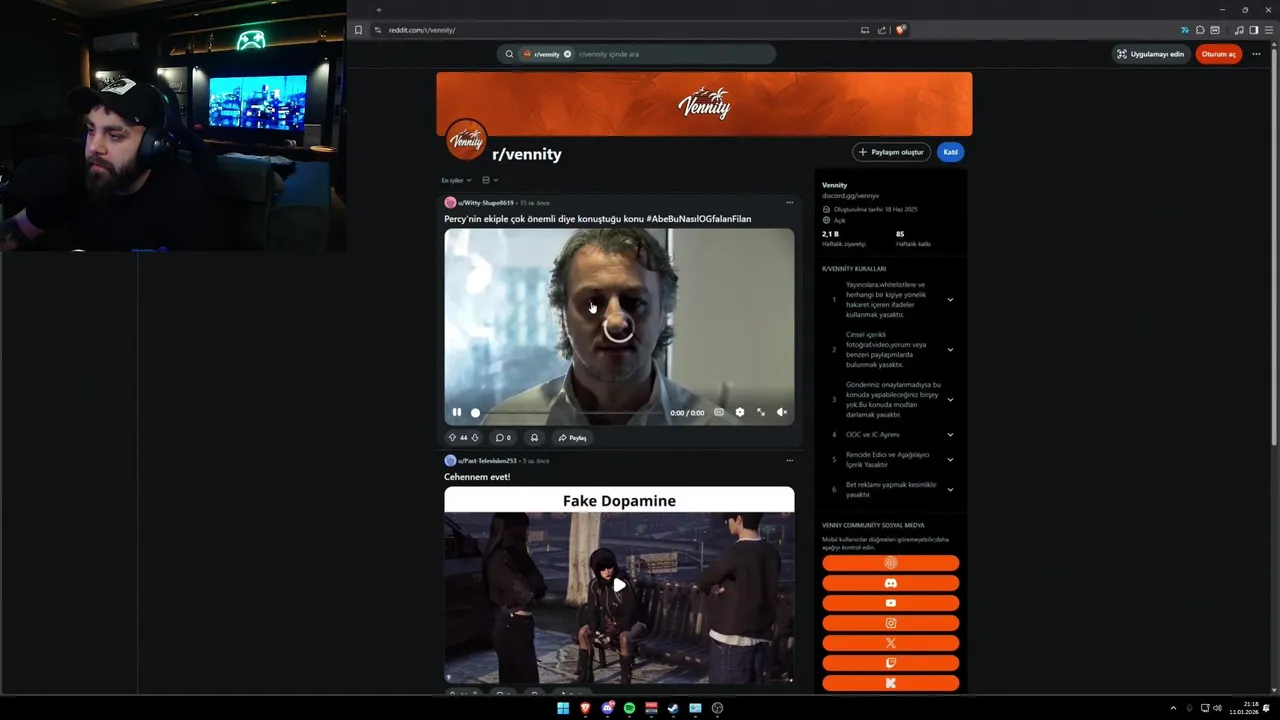Image resolution: width=1280 pixels, height=720 pixels.
Task: Expand rule 6 Bet reklamı
Action: (x=950, y=489)
